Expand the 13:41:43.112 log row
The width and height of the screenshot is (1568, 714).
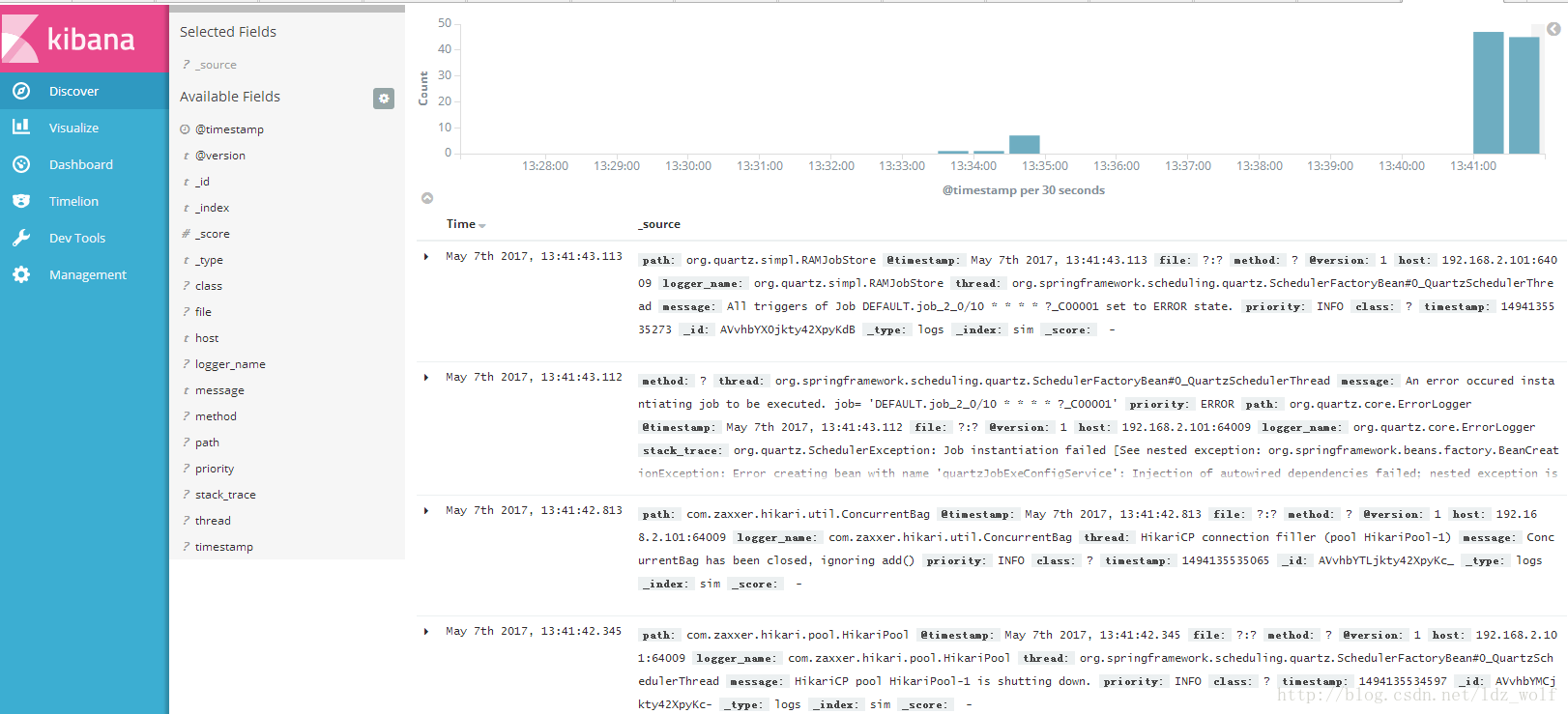click(426, 378)
